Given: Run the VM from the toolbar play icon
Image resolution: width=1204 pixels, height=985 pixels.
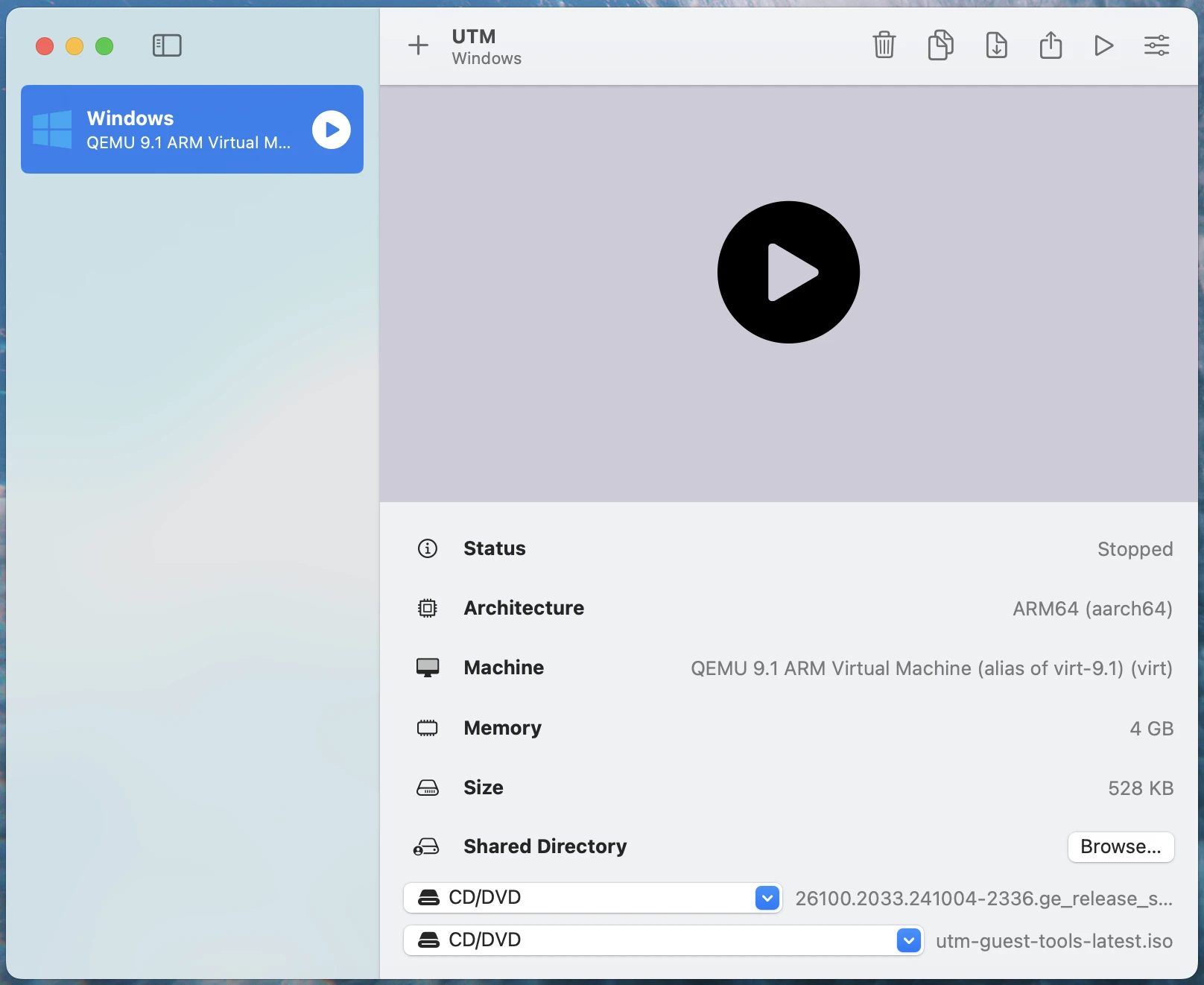Looking at the screenshot, I should click(x=1103, y=45).
